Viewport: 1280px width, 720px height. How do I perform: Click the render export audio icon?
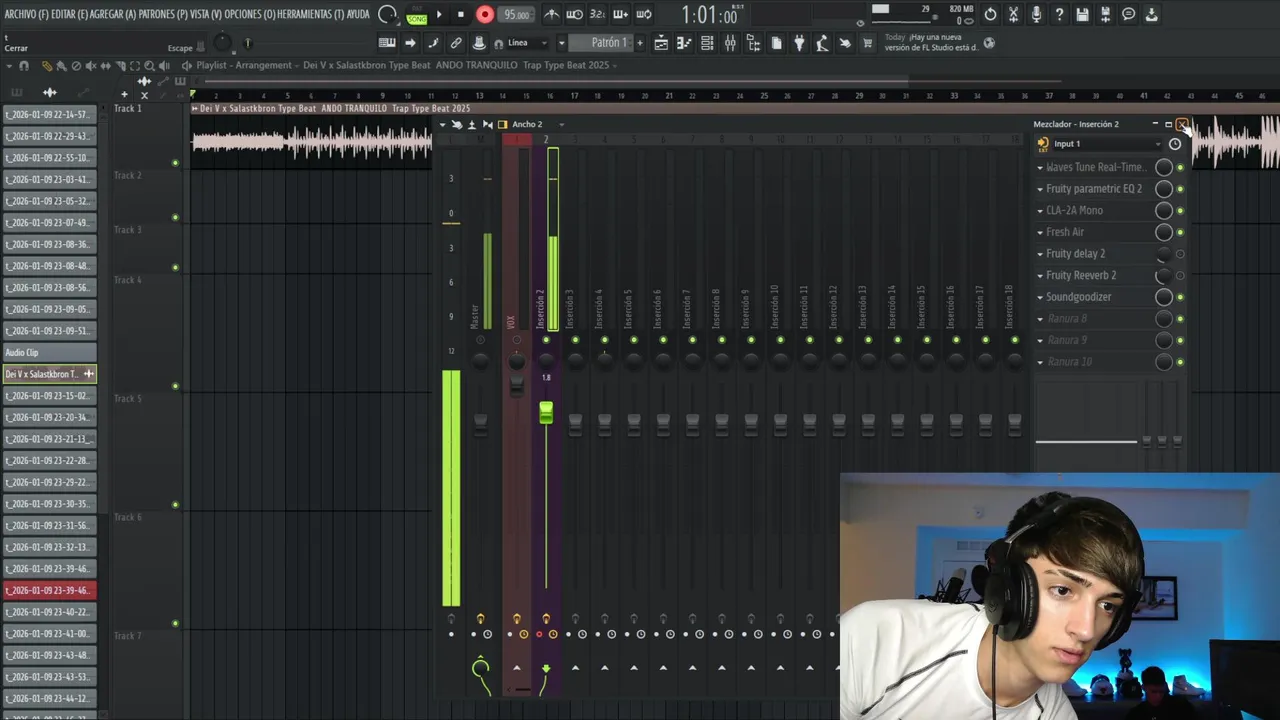pos(1105,14)
